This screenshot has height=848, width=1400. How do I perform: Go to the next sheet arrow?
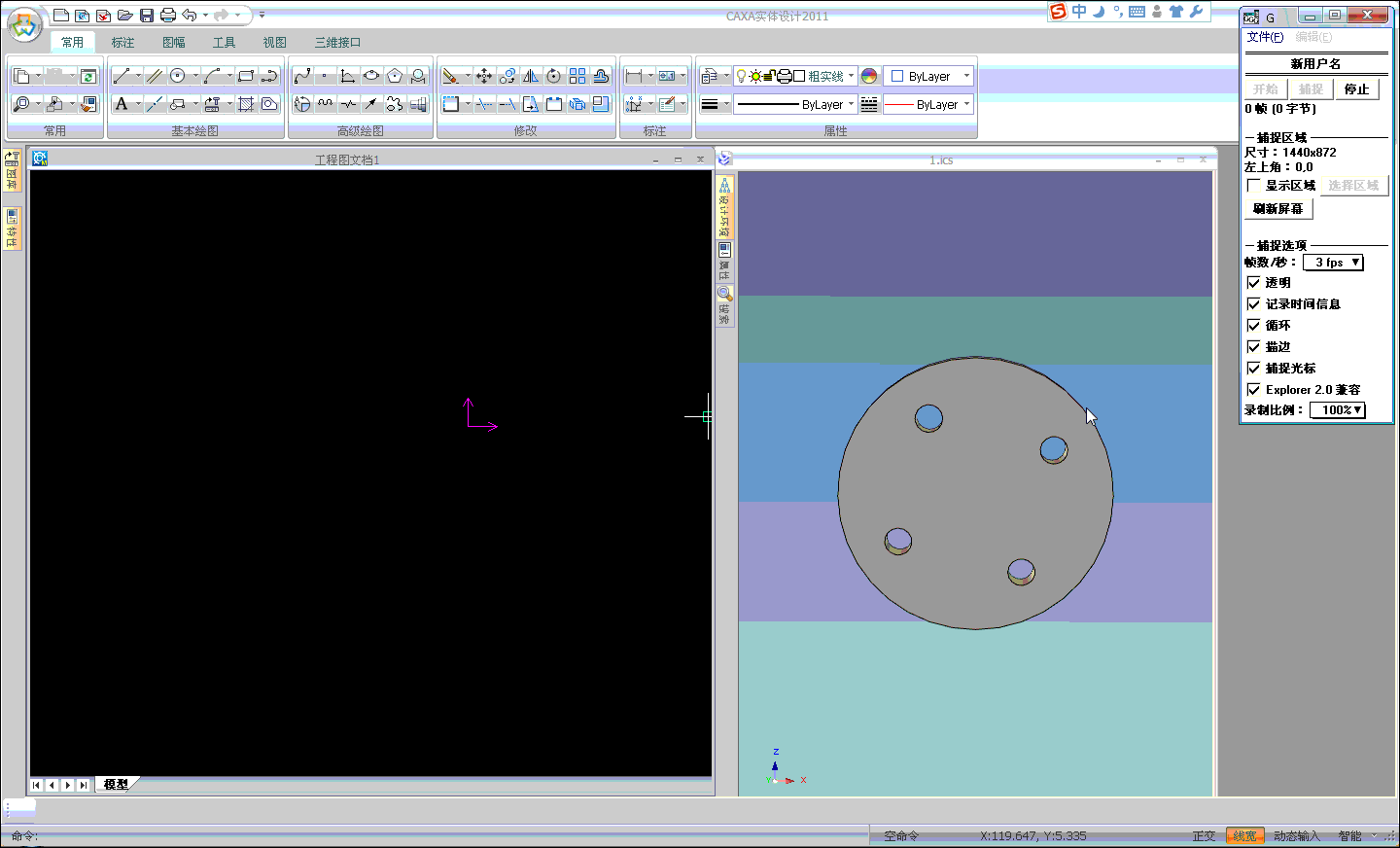(68, 785)
